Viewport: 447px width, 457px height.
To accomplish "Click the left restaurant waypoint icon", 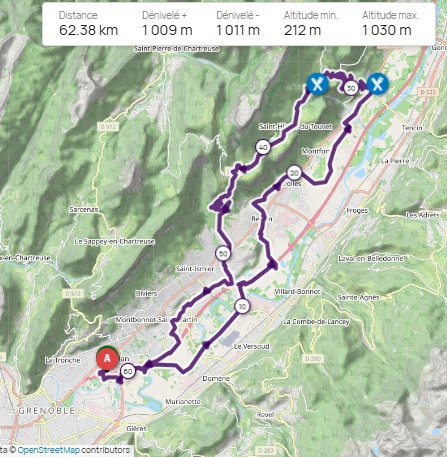I will [x=317, y=84].
